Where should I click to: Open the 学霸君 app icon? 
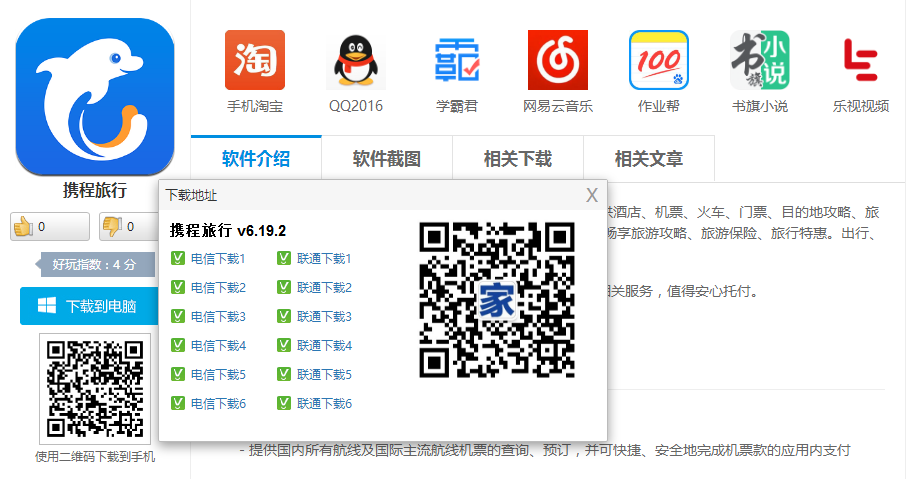click(457, 60)
